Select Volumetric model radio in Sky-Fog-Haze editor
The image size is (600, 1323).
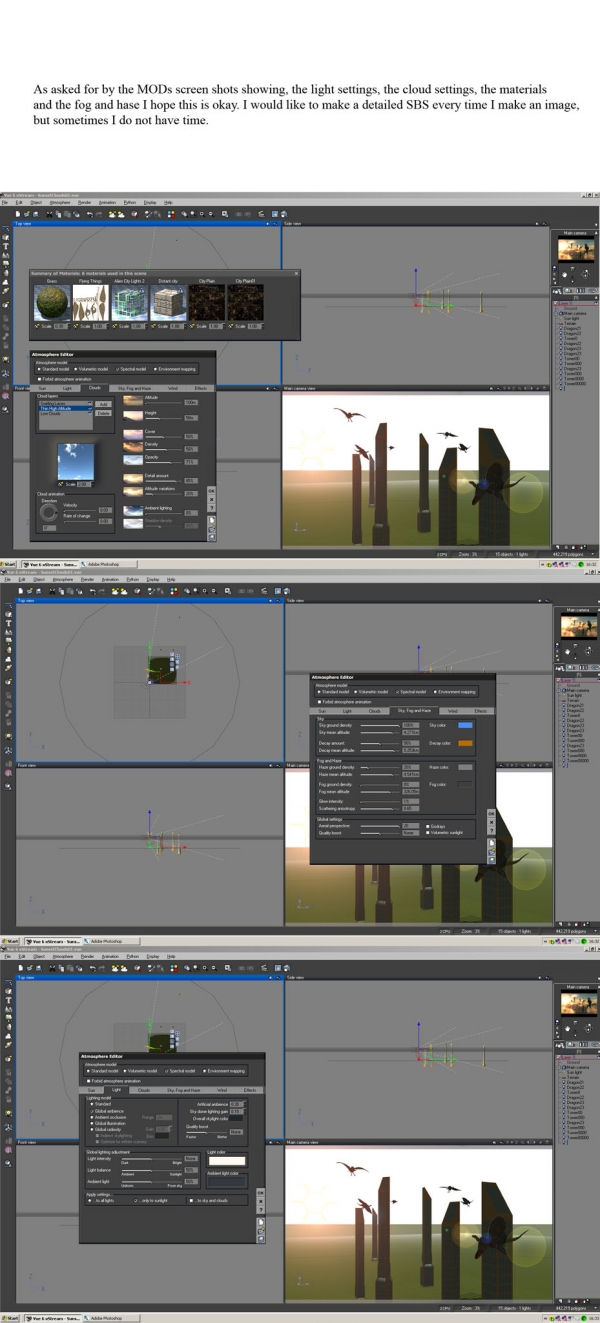[371, 692]
